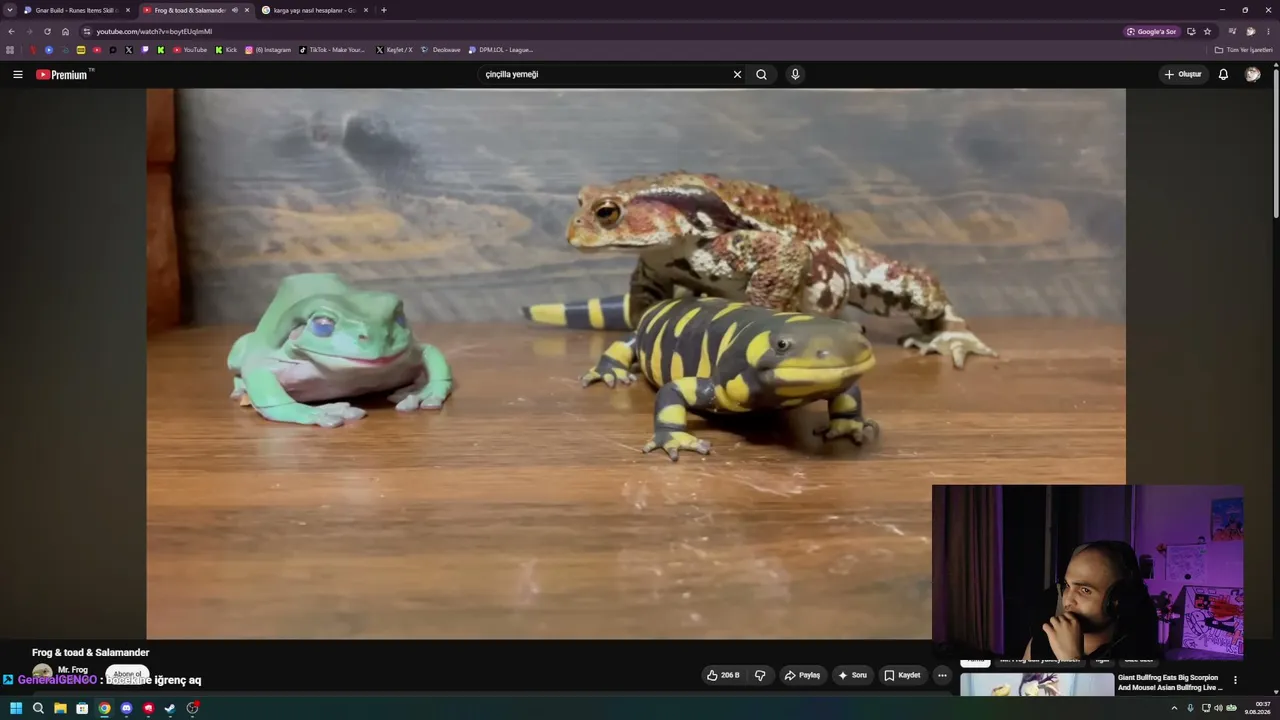Install or cast via the address bar screen icon

[1191, 31]
